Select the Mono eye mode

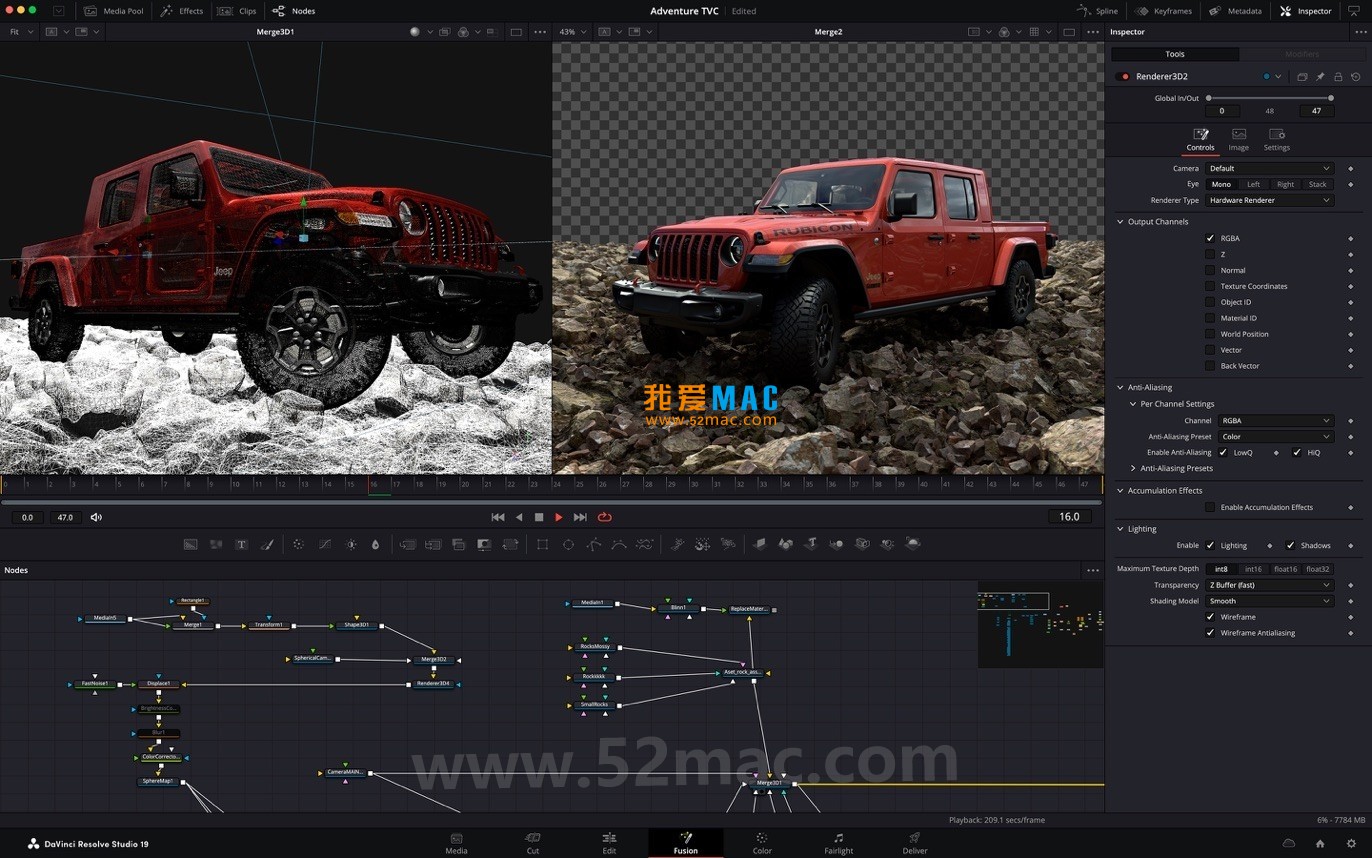(x=1221, y=184)
